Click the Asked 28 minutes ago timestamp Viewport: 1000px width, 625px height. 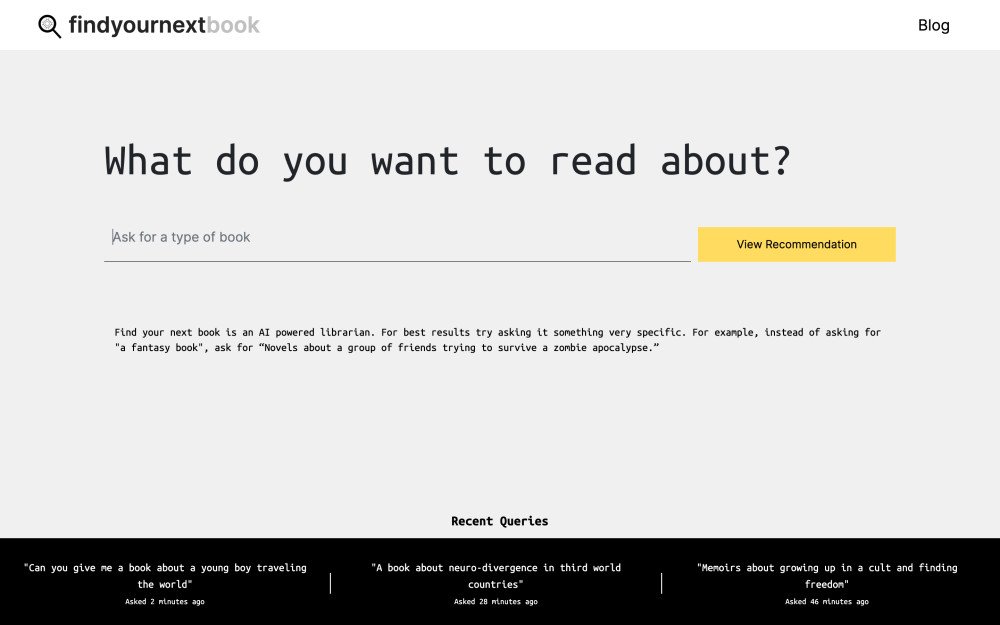pos(497,601)
